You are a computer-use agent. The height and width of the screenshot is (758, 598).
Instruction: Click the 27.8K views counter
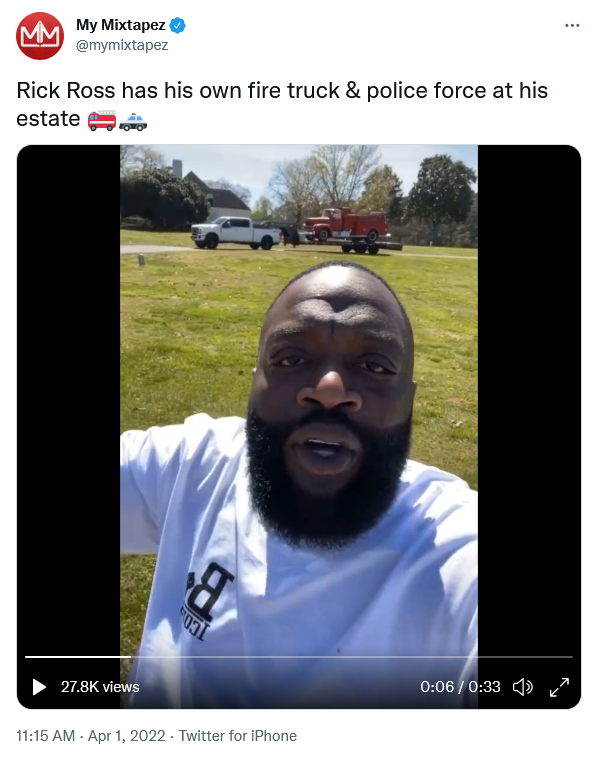(100, 687)
